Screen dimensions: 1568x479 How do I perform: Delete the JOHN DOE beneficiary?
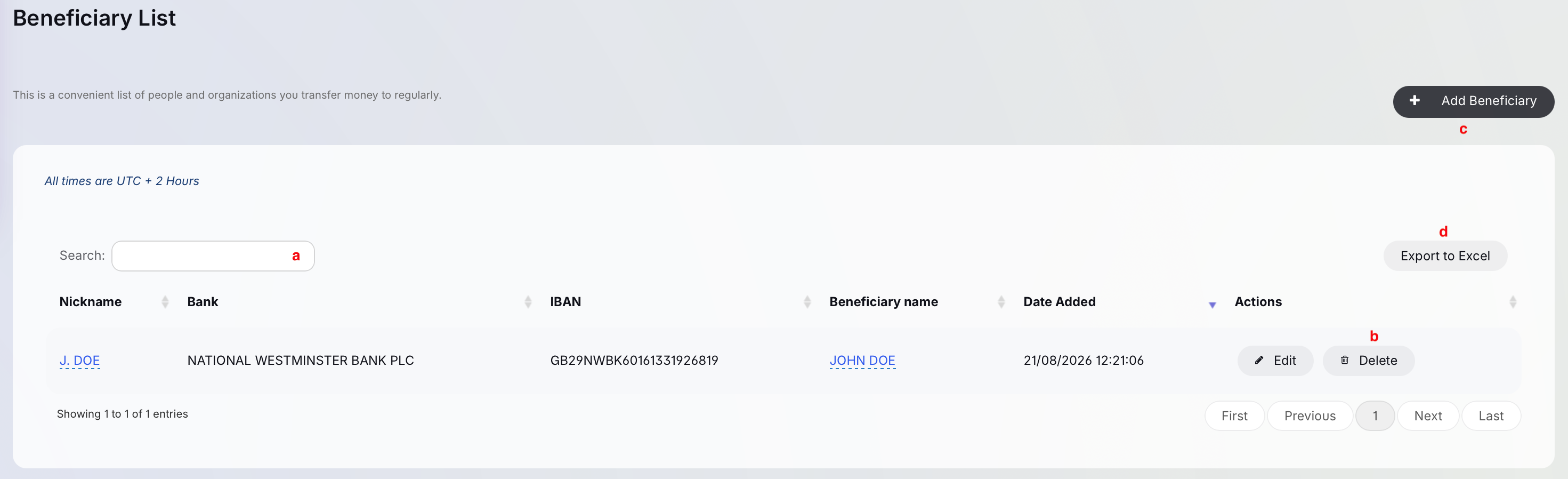point(1368,360)
